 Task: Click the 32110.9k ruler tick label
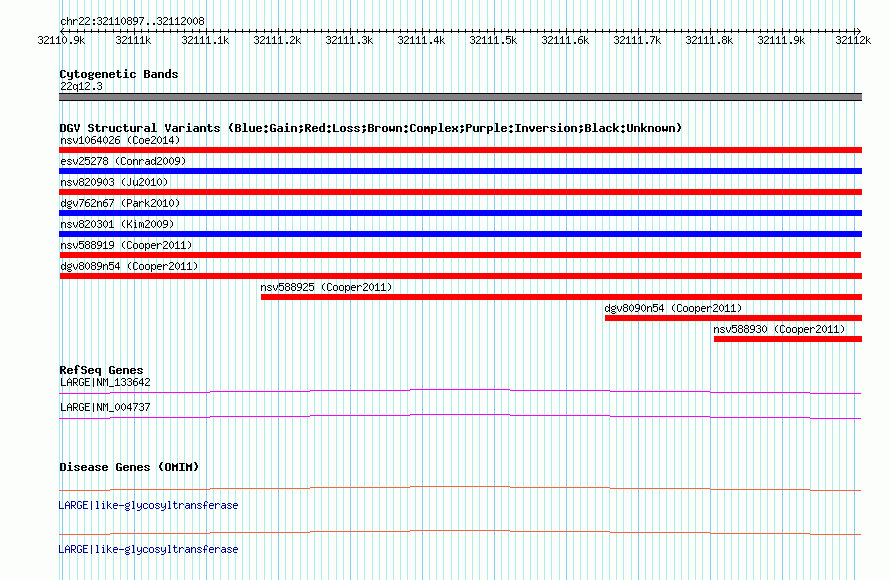(x=61, y=40)
